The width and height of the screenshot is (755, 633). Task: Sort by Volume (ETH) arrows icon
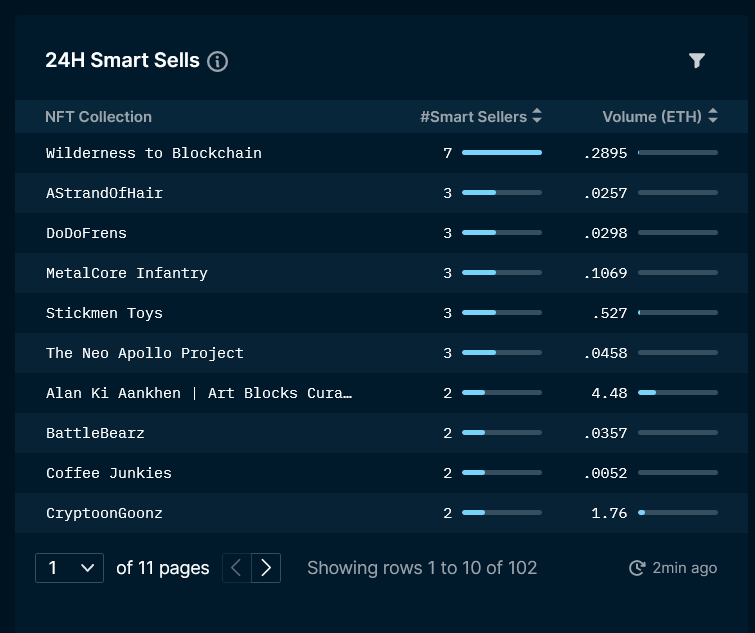[x=713, y=116]
